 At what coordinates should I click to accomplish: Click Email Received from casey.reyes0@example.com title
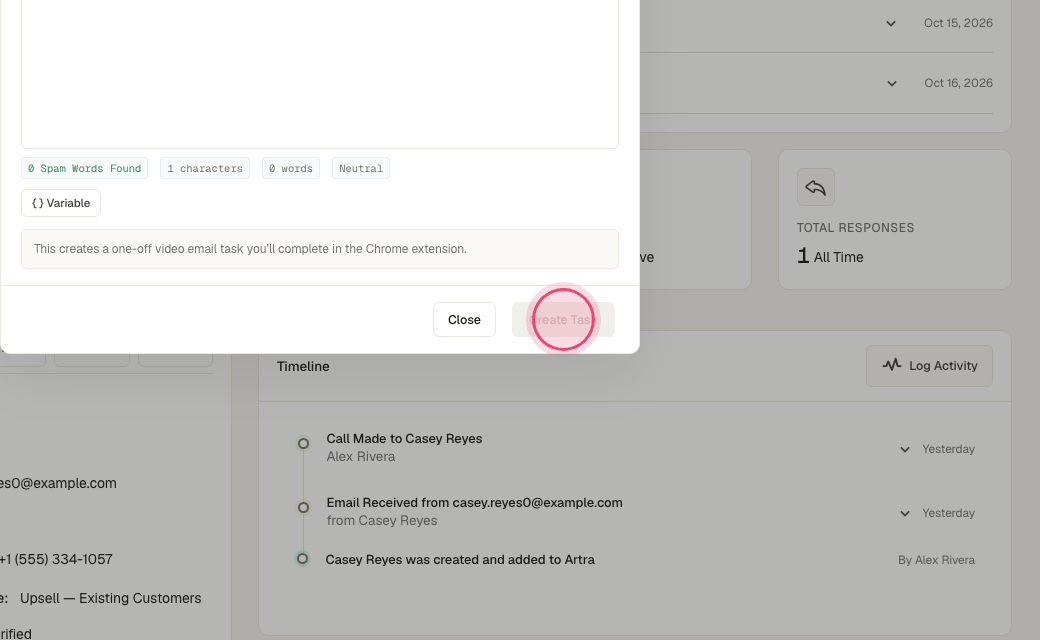pos(474,503)
